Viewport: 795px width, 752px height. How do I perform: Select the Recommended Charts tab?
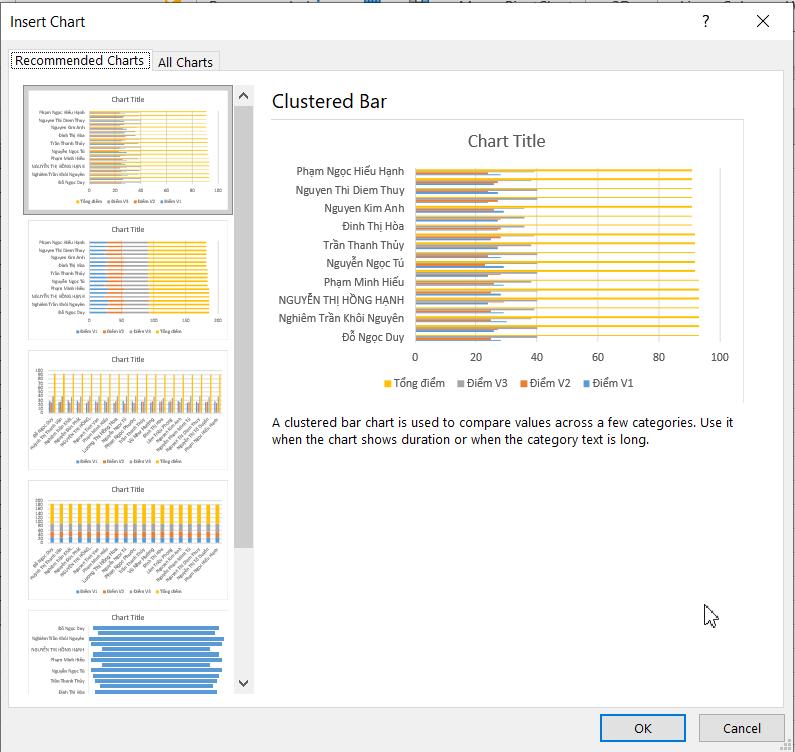(x=80, y=61)
